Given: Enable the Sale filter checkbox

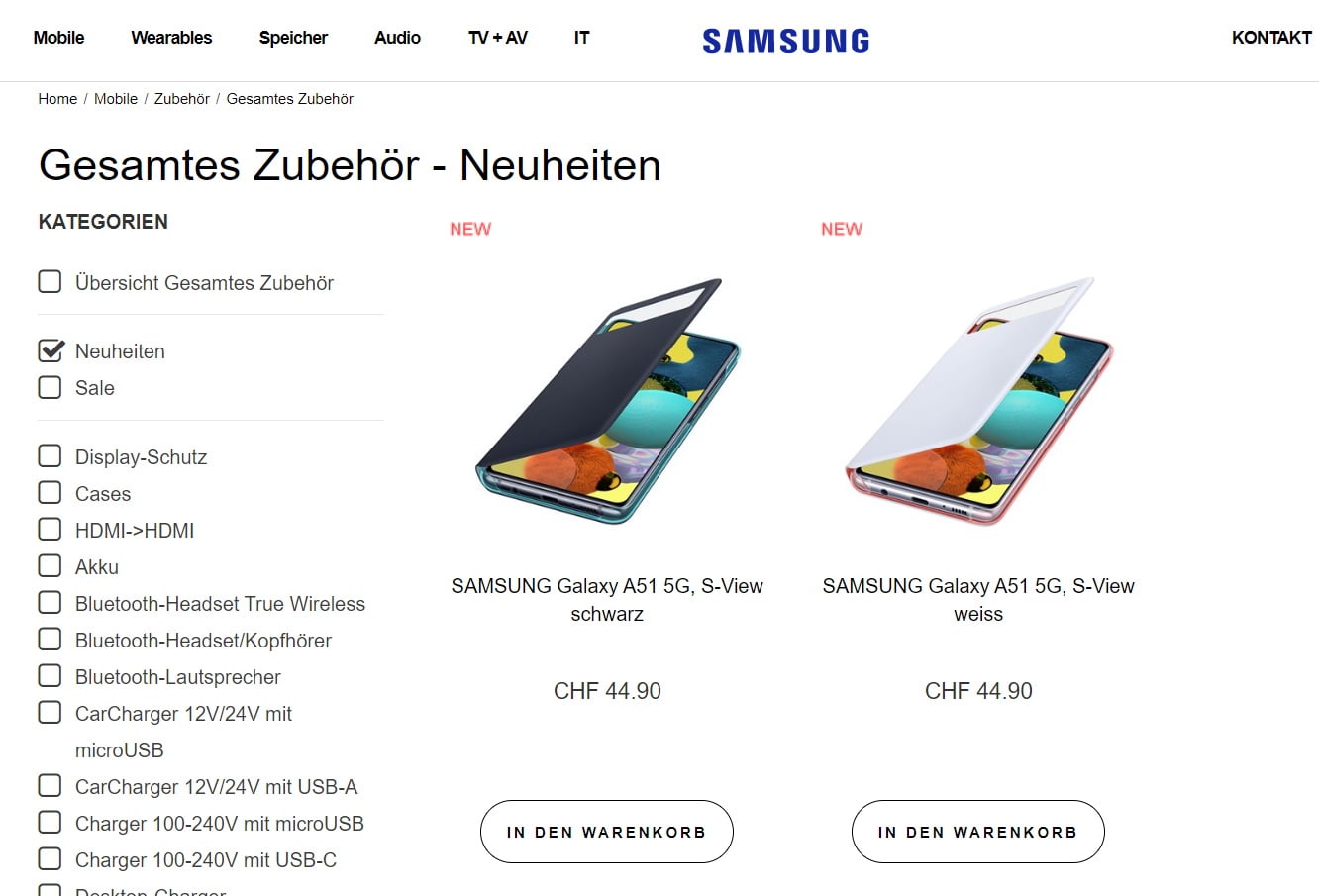Looking at the screenshot, I should point(50,387).
